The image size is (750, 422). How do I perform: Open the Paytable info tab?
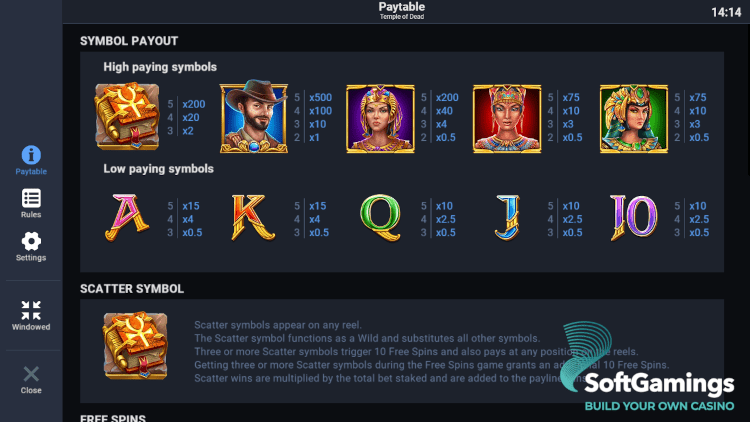pyautogui.click(x=31, y=160)
